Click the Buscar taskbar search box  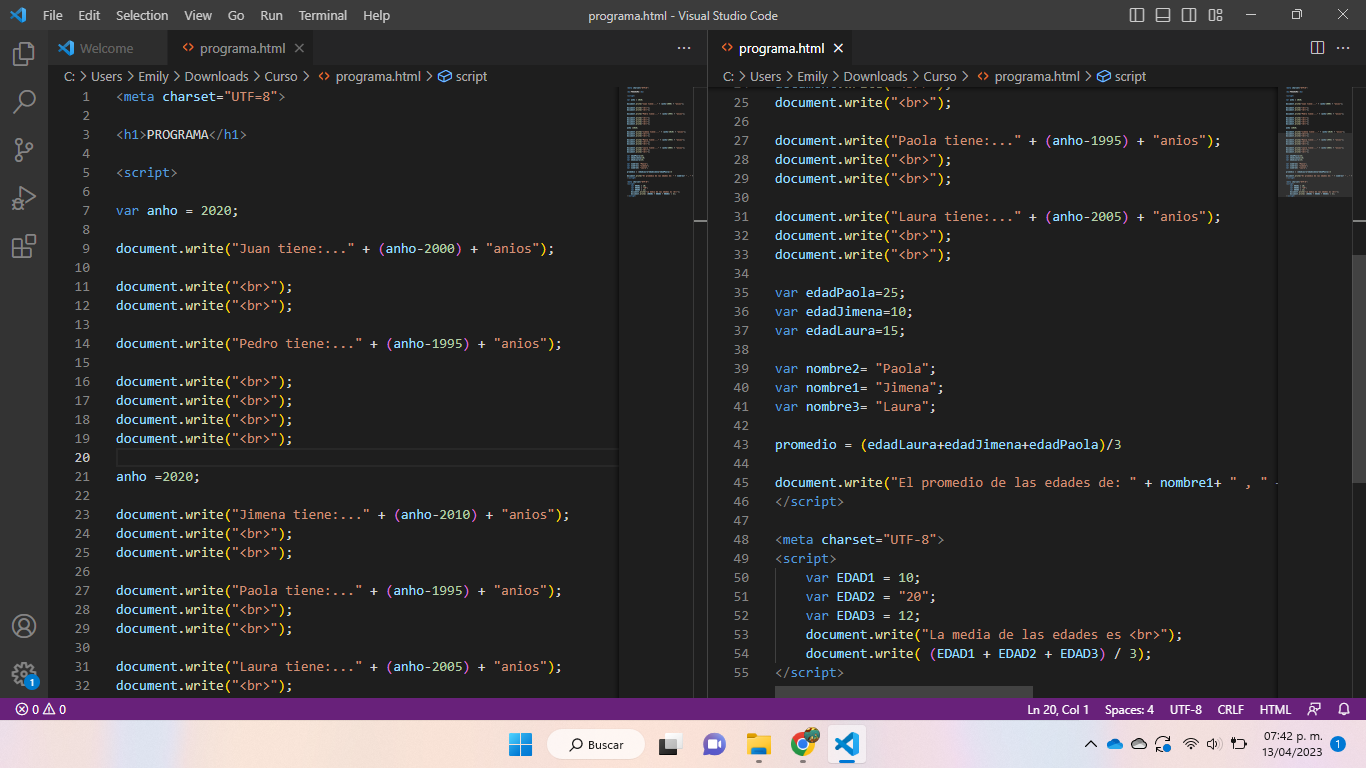point(596,744)
